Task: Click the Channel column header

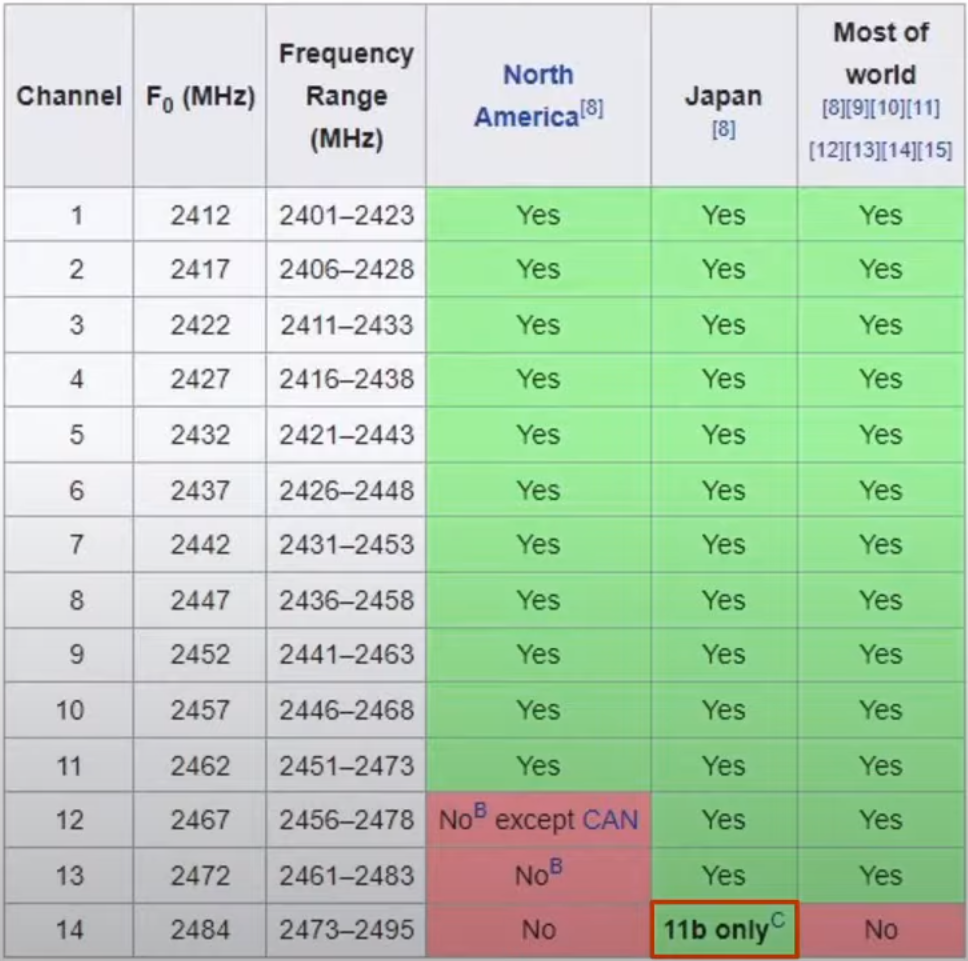Action: [x=69, y=96]
